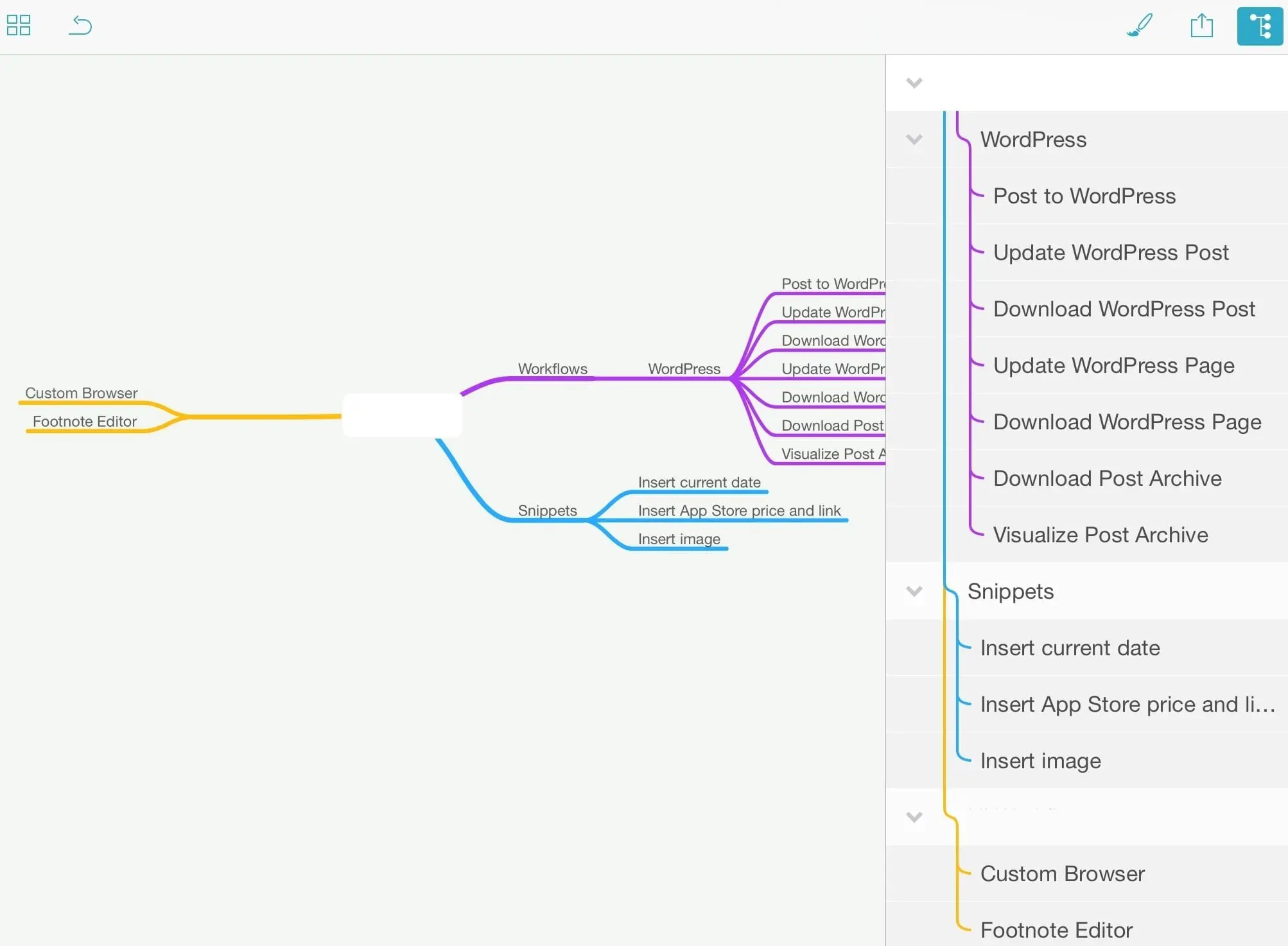Collapse the Snippets outline section
Screen dimensions: 1288x946
[x=914, y=591]
